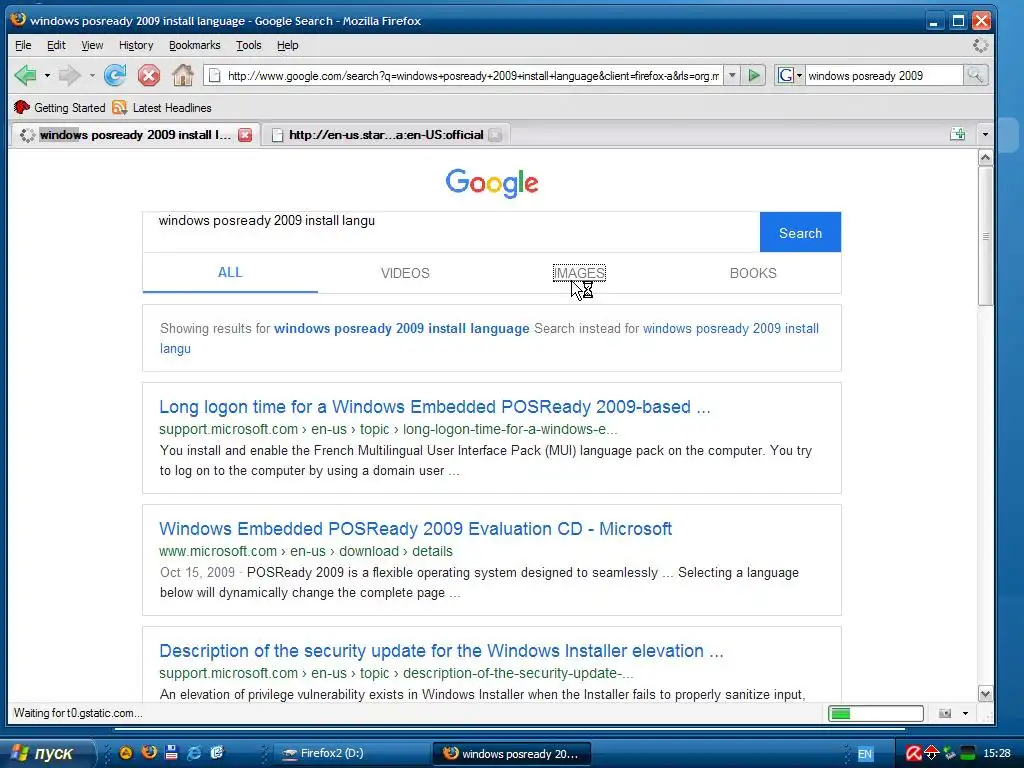Image resolution: width=1024 pixels, height=768 pixels.
Task: Click the EN language indicator
Action: (865, 754)
